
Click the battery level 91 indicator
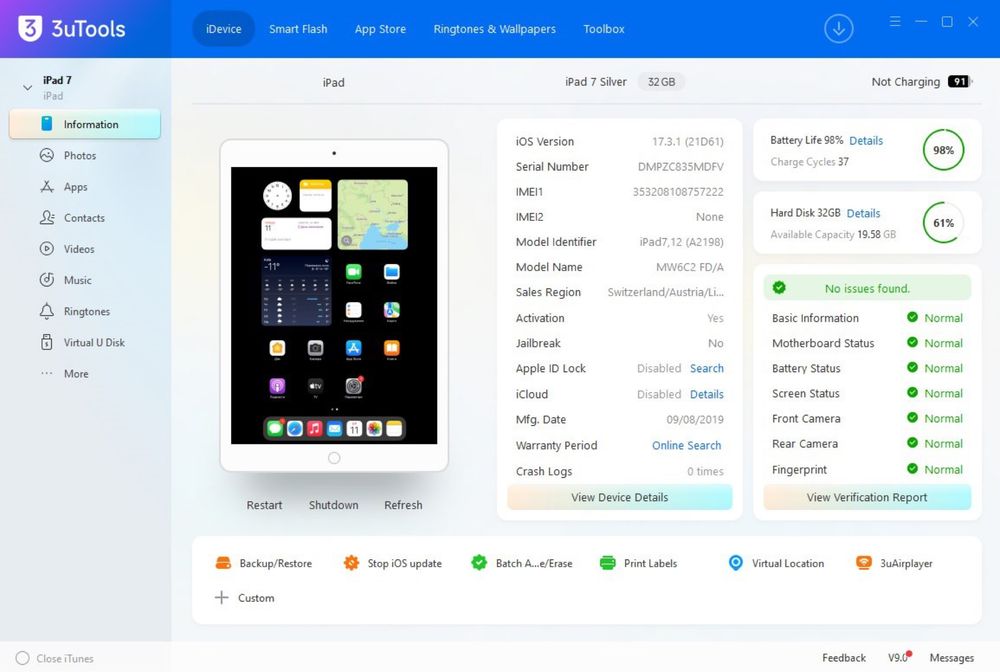959,82
